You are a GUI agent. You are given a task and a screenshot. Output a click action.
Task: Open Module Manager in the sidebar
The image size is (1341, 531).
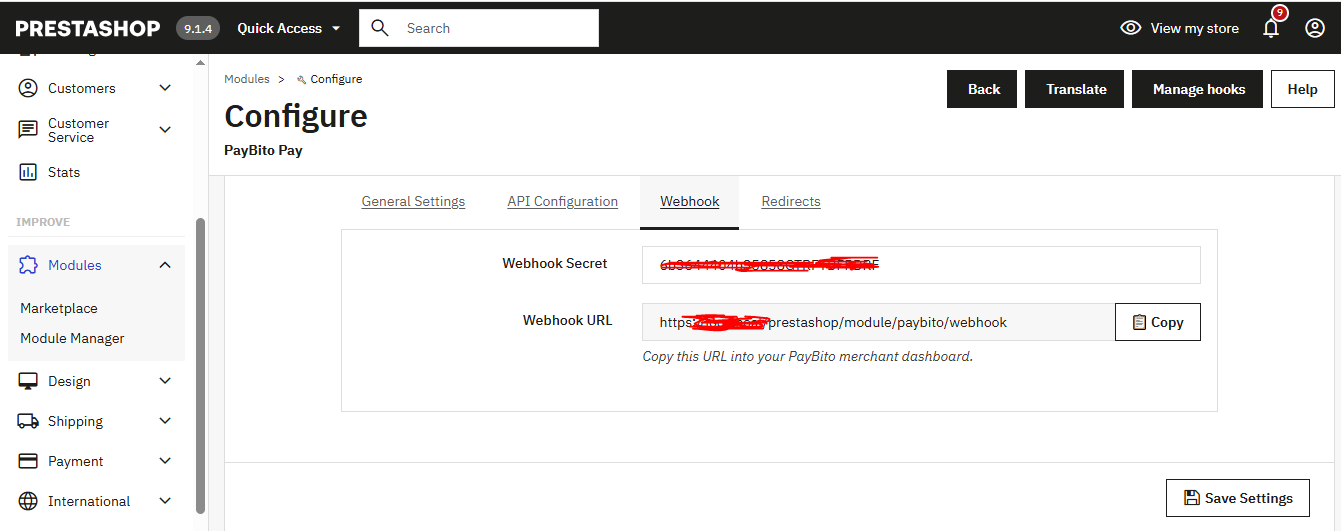coord(72,338)
